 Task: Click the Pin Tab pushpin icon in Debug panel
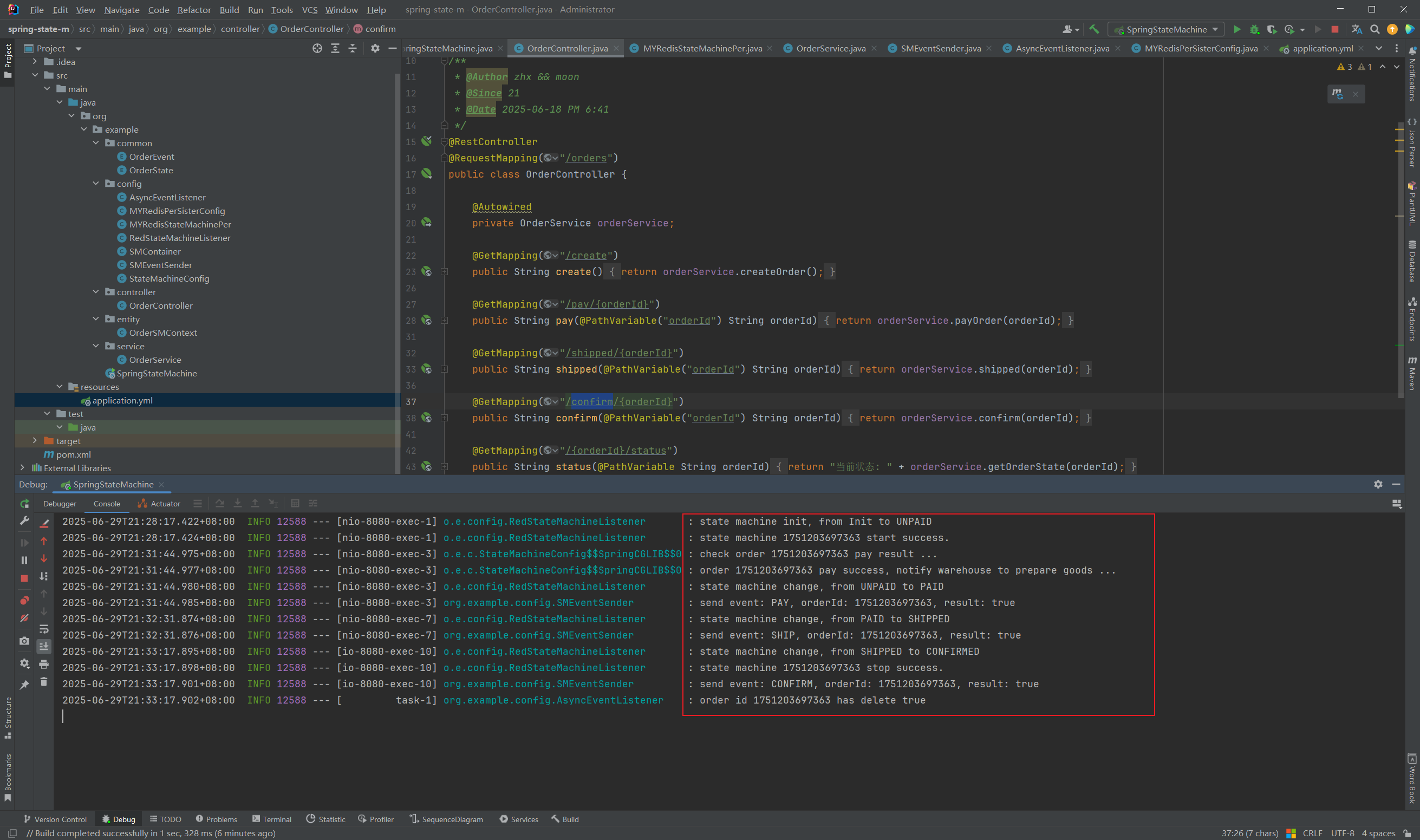pos(24,686)
